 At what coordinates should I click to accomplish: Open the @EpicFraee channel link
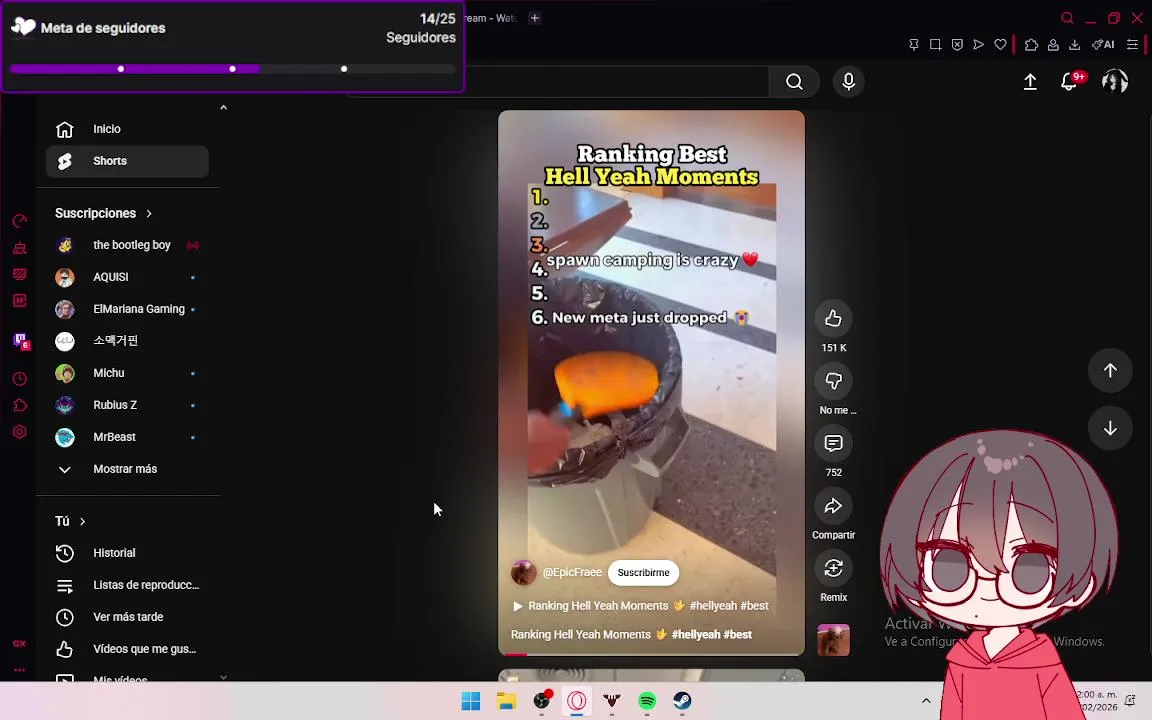tap(572, 572)
